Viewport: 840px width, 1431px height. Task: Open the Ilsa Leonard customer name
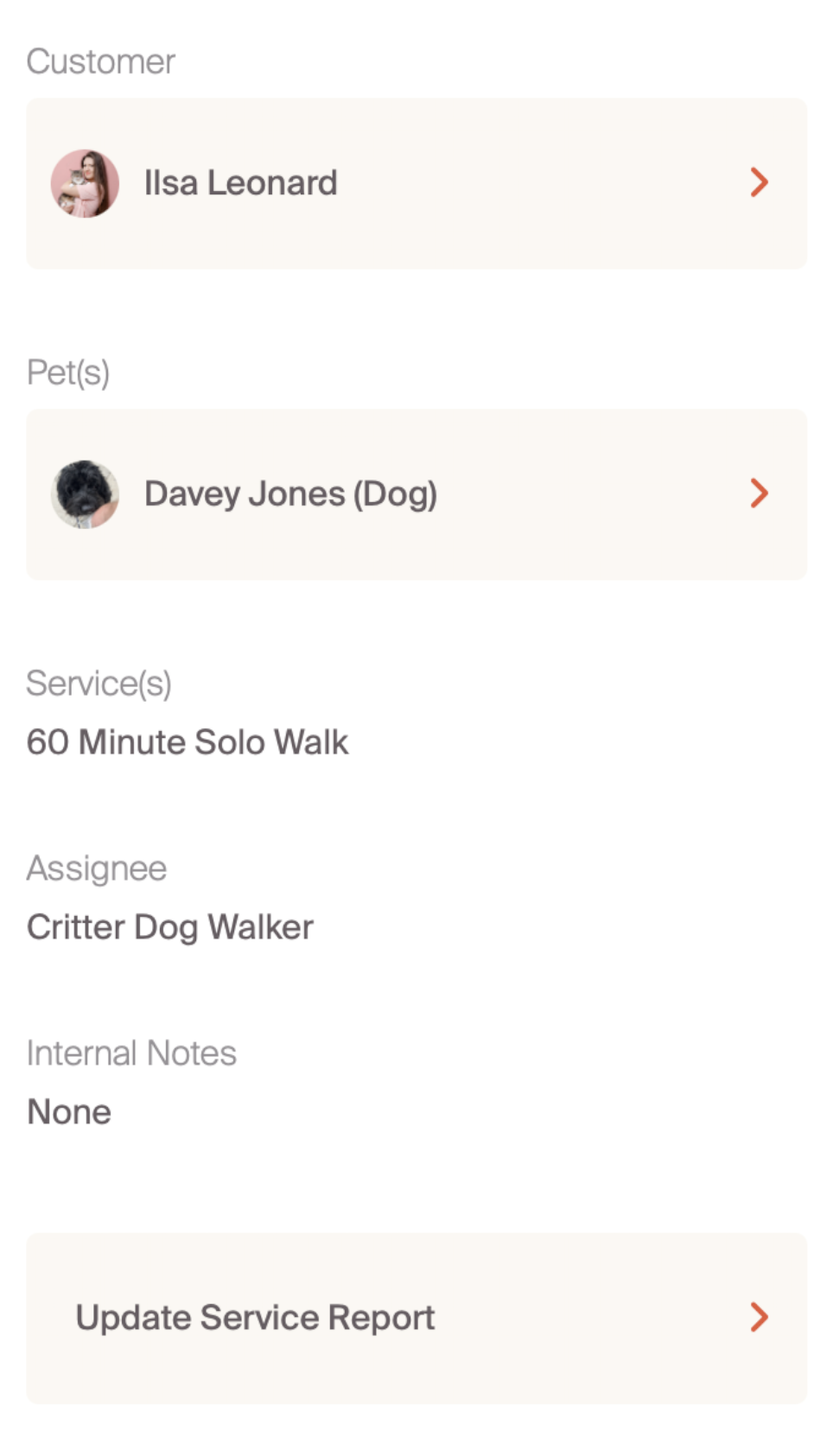click(x=240, y=183)
